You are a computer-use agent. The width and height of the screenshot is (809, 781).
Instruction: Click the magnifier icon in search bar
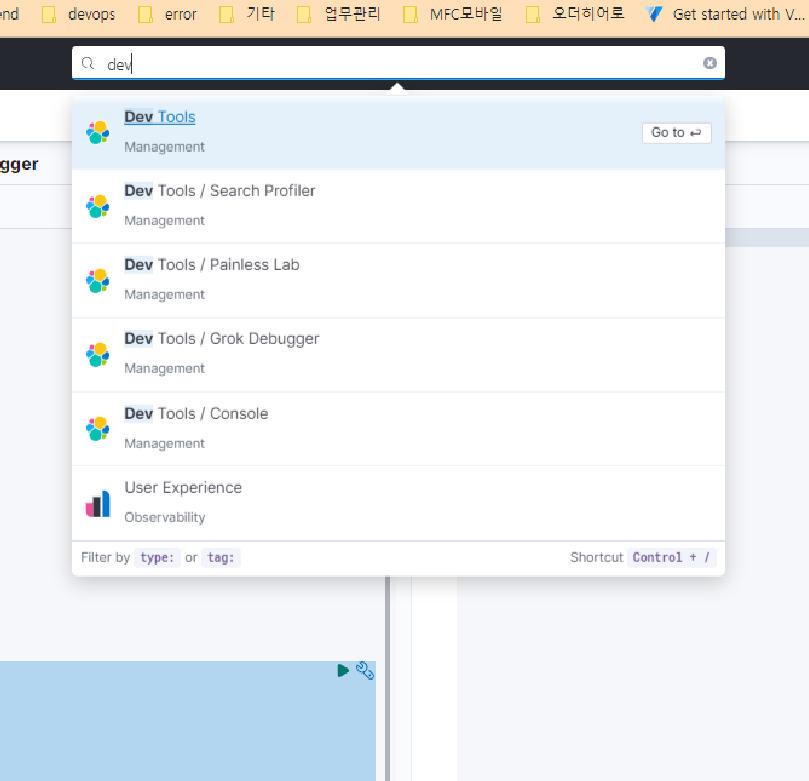click(x=88, y=63)
